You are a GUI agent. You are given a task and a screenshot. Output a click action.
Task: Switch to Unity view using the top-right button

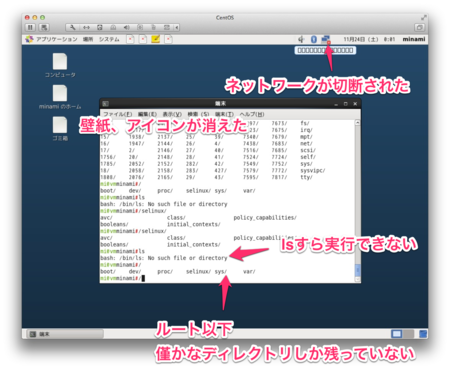pyautogui.click(x=419, y=27)
